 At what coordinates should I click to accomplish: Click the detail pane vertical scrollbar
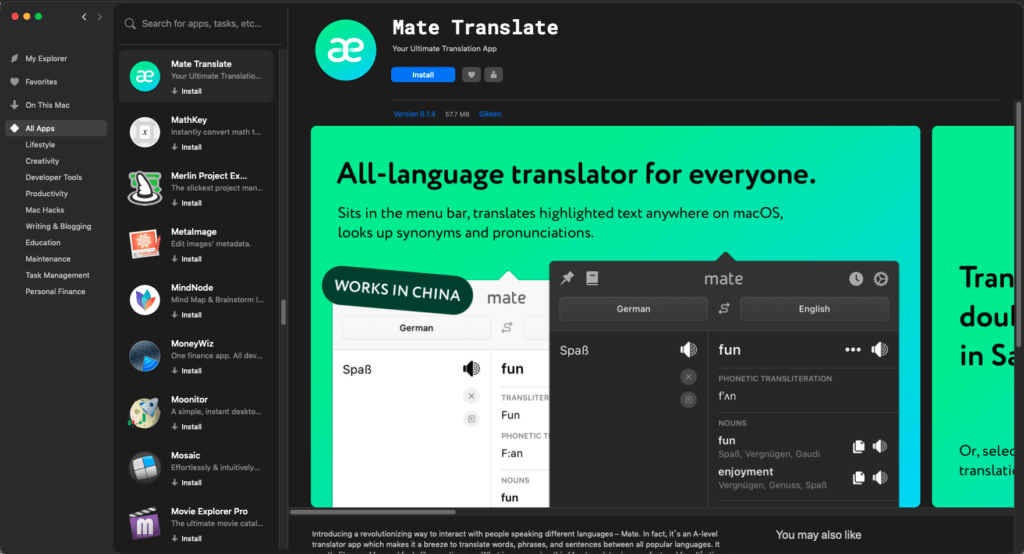pos(1019,223)
